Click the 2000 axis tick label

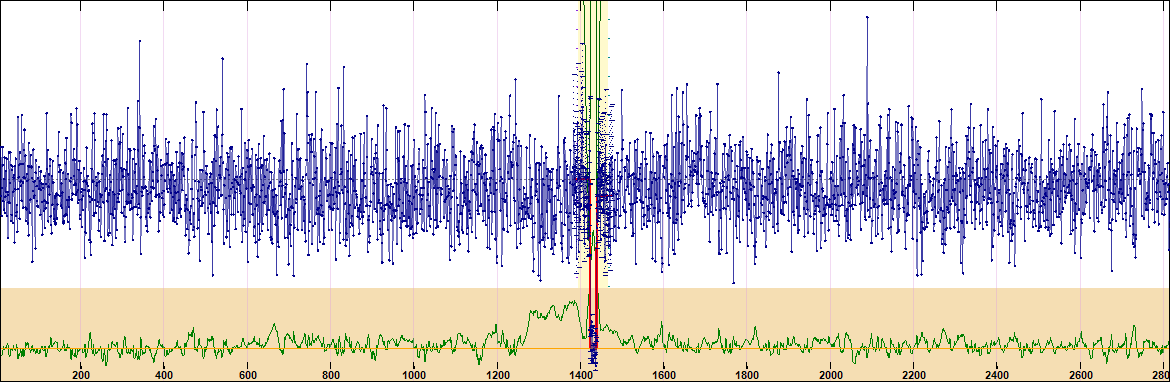[831, 375]
